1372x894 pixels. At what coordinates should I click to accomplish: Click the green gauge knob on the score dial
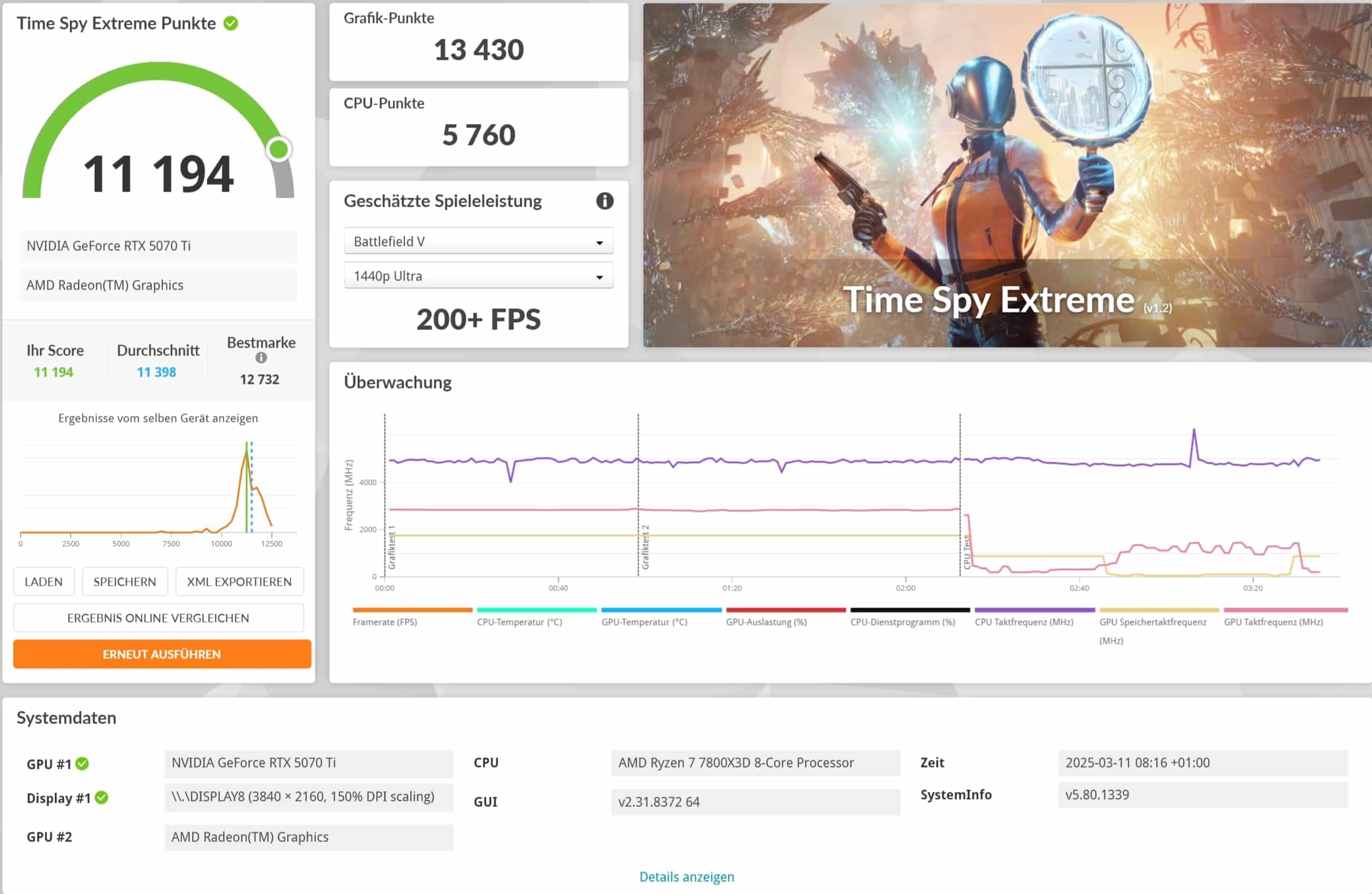279,149
